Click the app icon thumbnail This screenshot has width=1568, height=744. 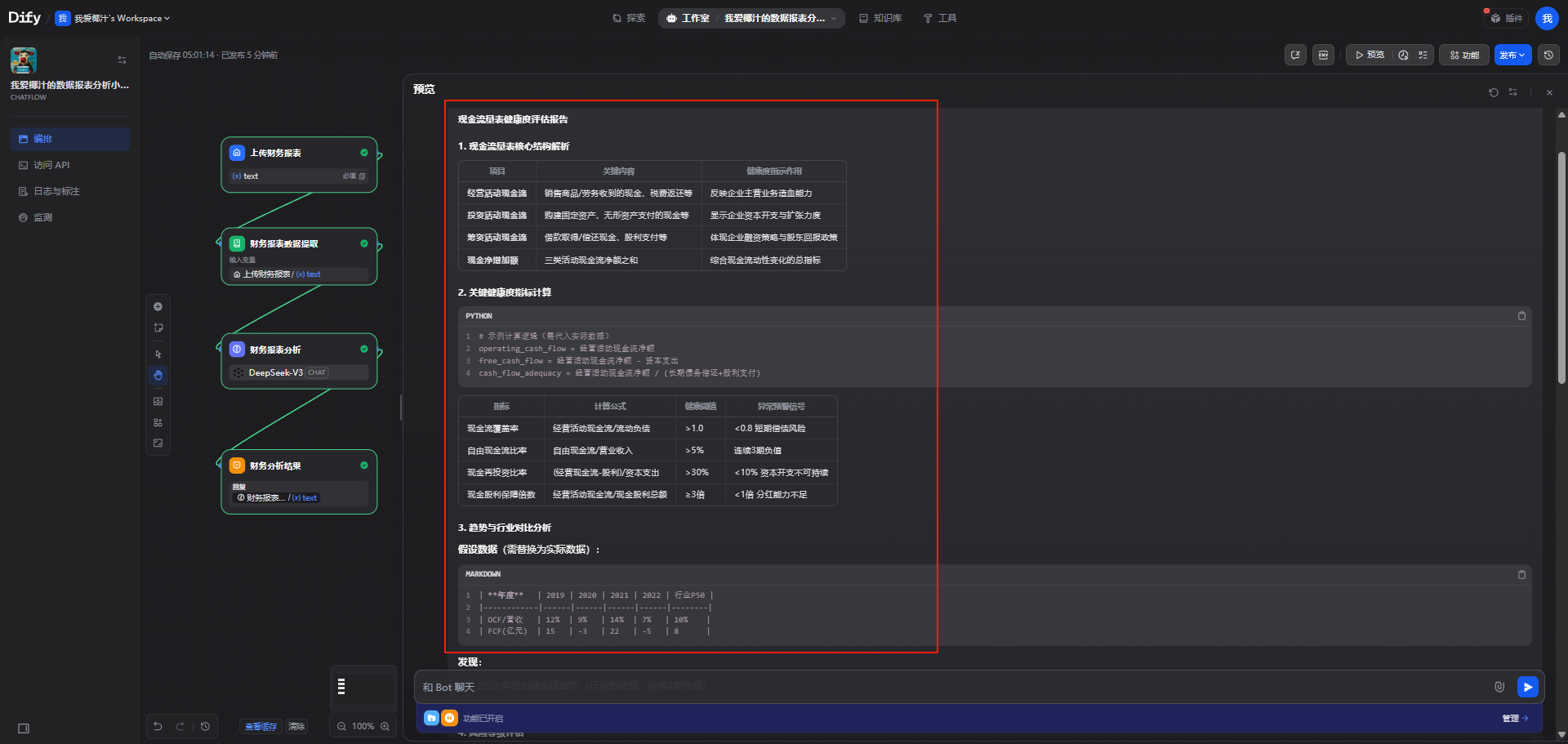pyautogui.click(x=24, y=60)
